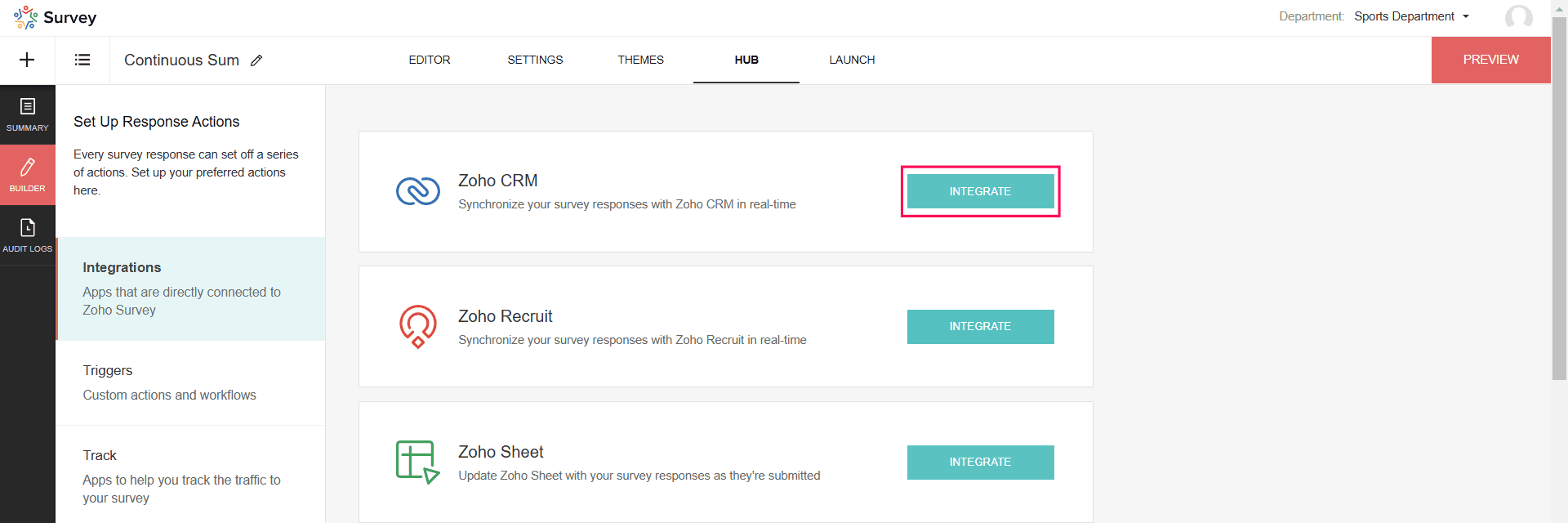Select the Hub tab
This screenshot has height=523, width=1568.
tap(746, 60)
